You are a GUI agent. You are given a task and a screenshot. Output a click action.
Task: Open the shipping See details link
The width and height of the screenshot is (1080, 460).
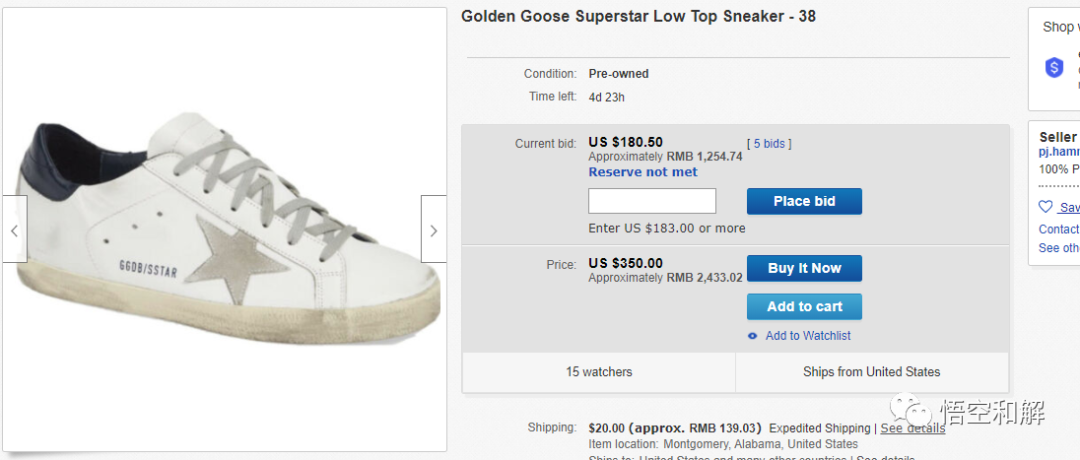[x=912, y=428]
